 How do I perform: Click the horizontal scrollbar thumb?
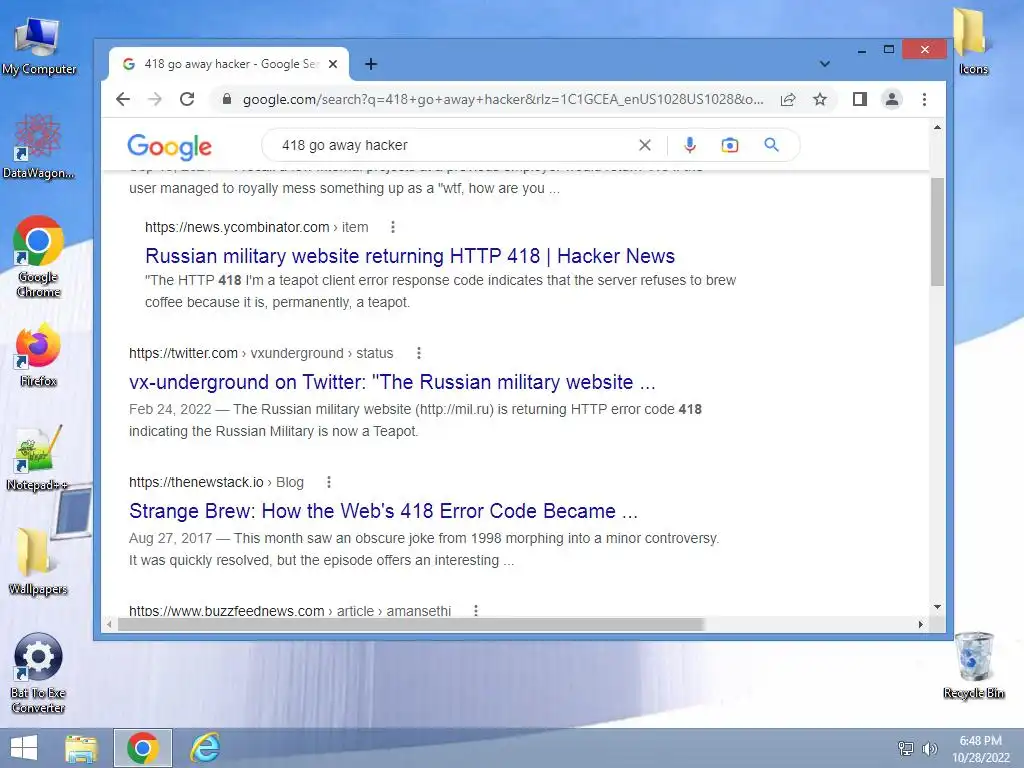coord(410,624)
